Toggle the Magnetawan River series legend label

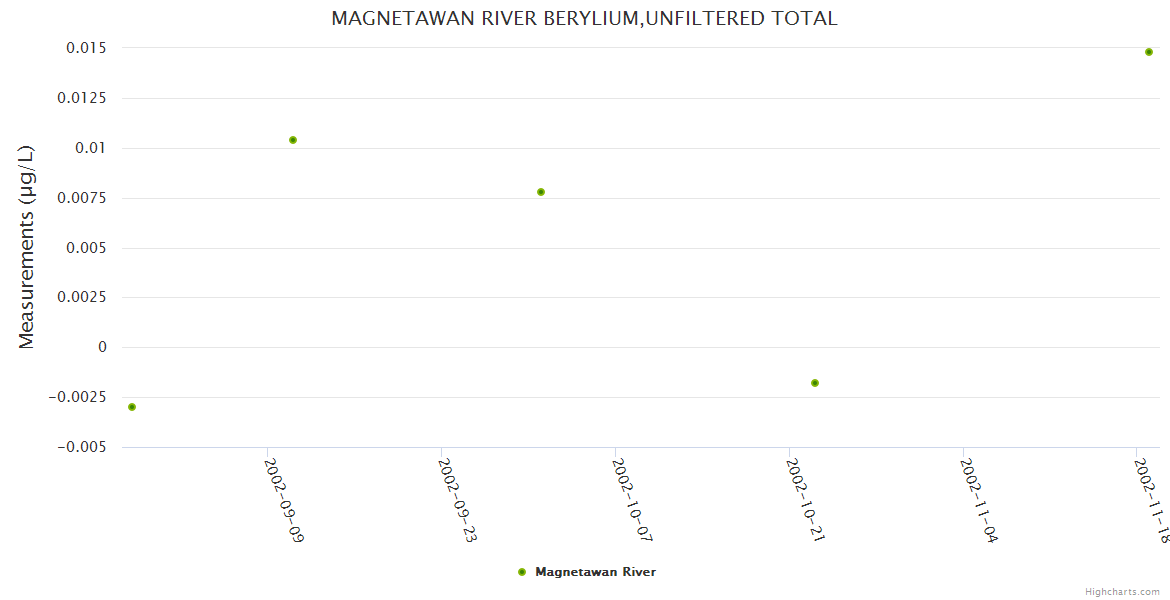(x=595, y=572)
